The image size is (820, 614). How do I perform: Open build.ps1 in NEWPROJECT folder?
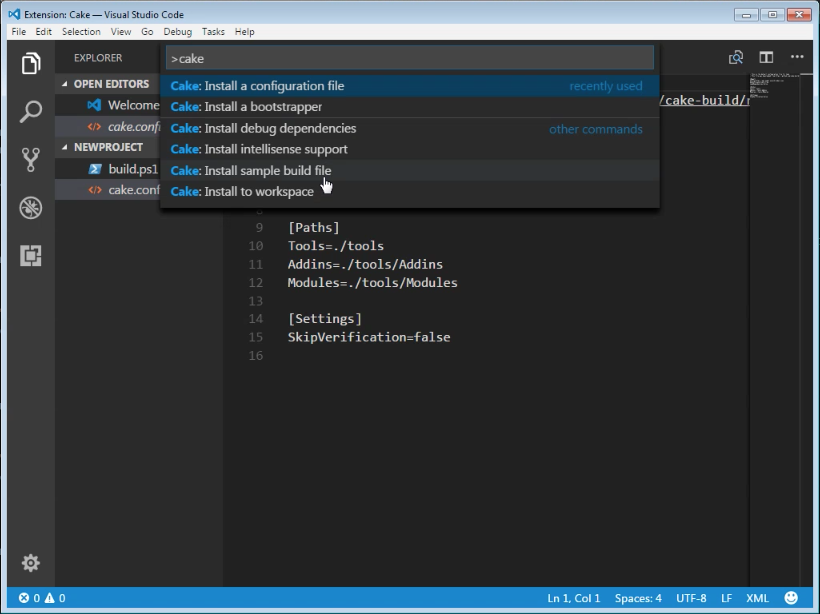point(133,169)
